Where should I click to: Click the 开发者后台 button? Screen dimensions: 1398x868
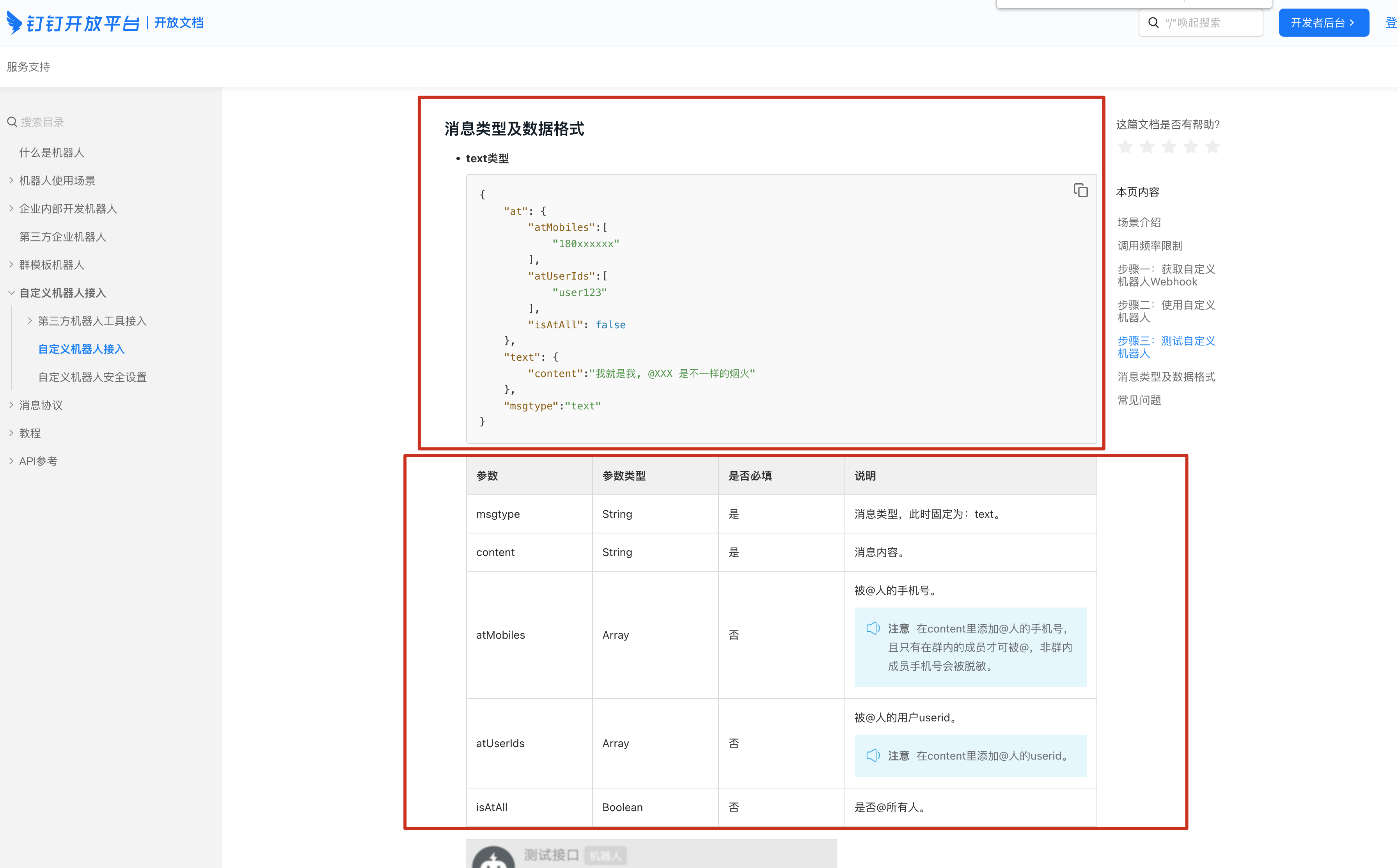coord(1323,23)
